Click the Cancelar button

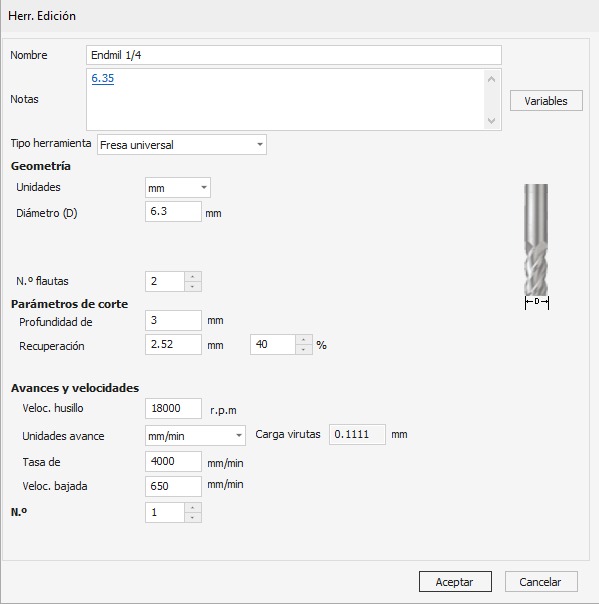tap(541, 581)
